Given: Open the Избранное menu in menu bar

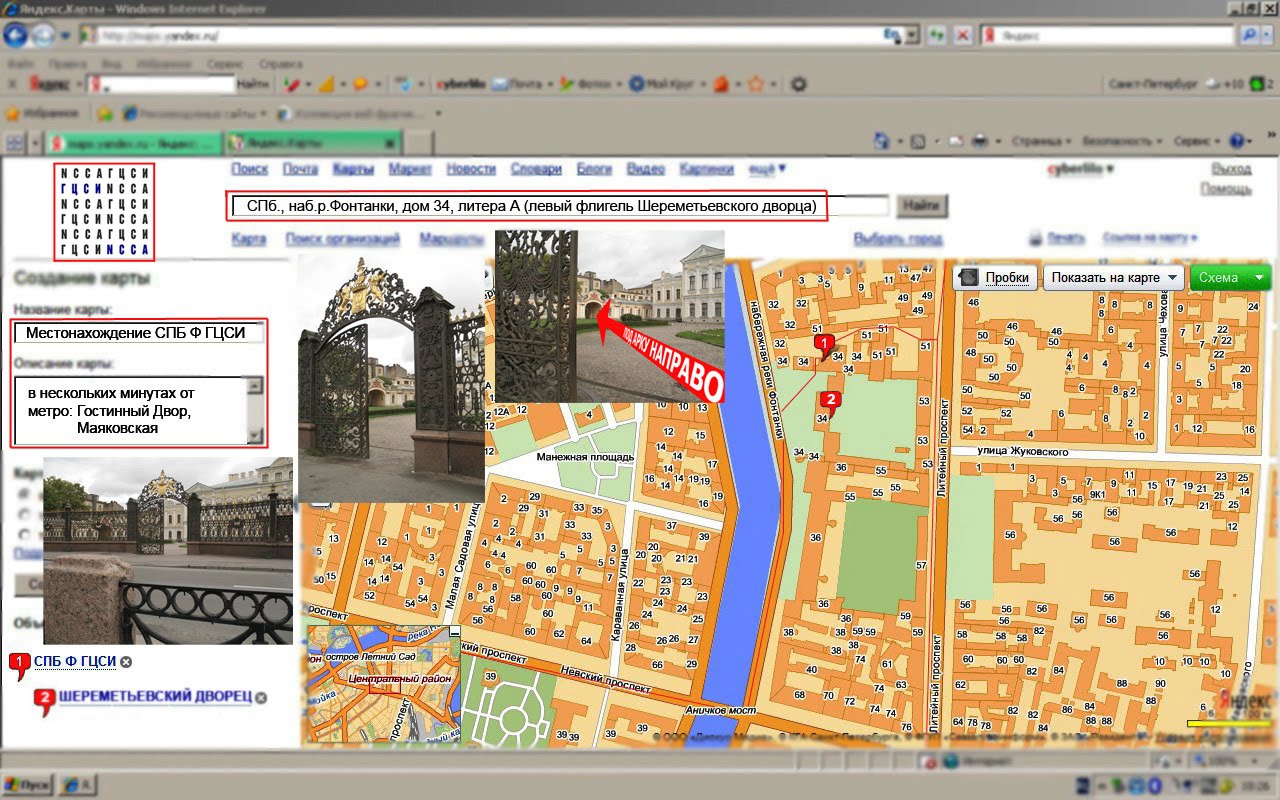Looking at the screenshot, I should pos(166,63).
